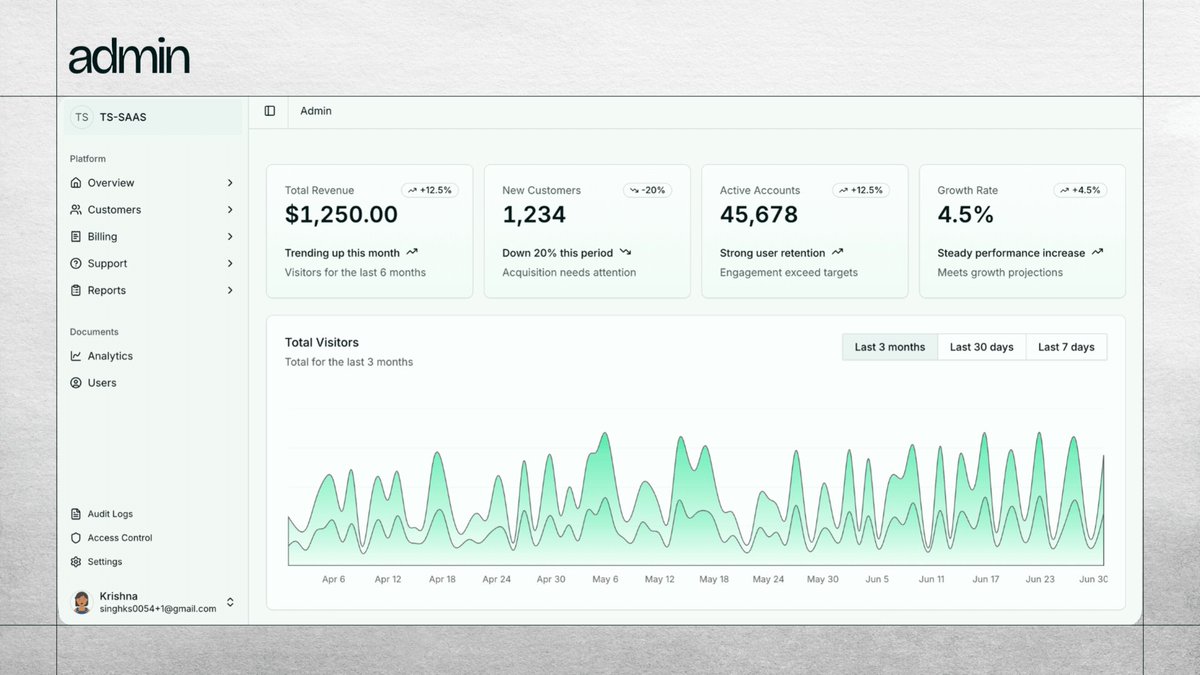This screenshot has width=1200, height=675.
Task: Expand the Overview chevron
Action: coord(230,183)
